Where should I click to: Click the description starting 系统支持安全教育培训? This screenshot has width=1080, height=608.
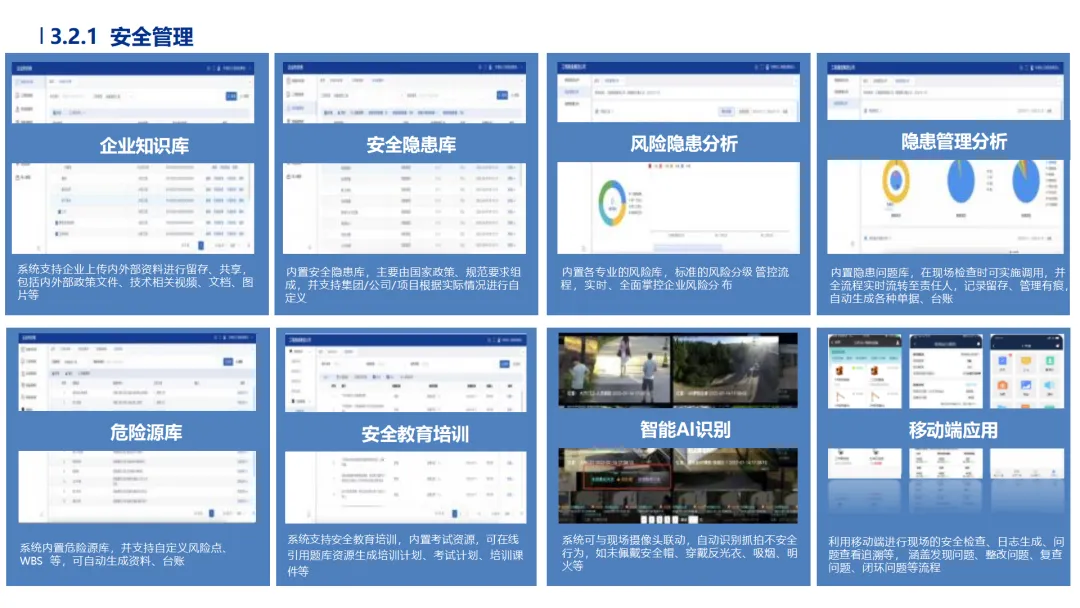(x=406, y=555)
